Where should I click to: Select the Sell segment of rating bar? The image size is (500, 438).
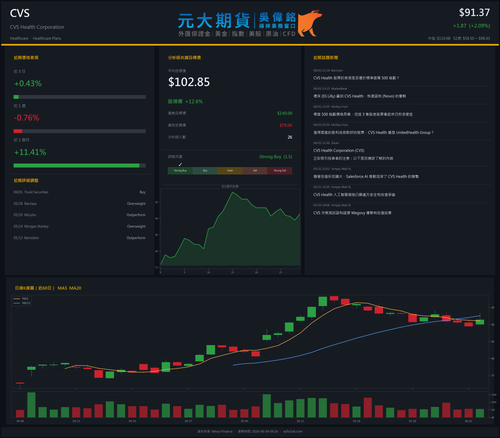click(x=255, y=171)
